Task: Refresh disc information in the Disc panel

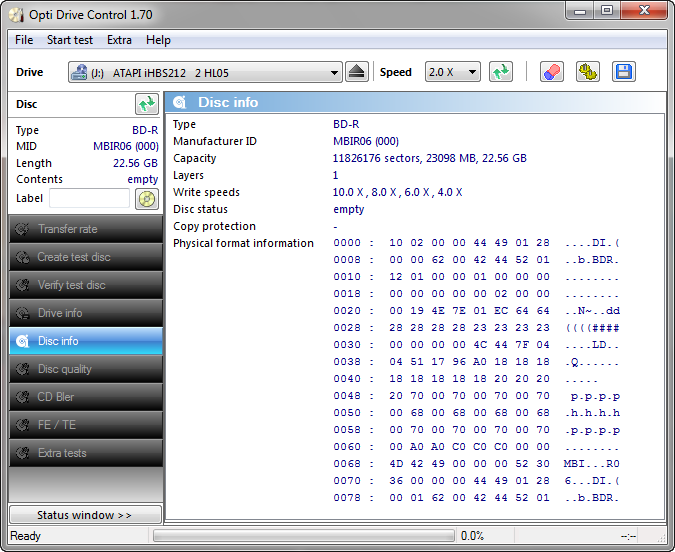Action: (x=147, y=104)
